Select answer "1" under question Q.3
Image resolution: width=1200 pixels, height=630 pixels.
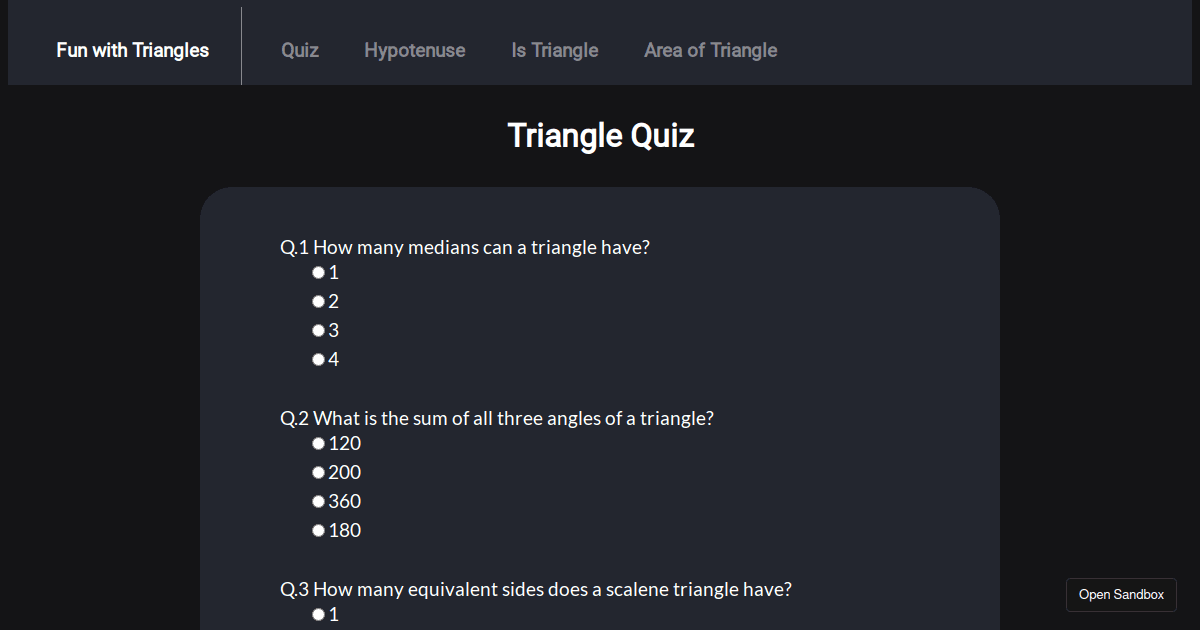318,614
